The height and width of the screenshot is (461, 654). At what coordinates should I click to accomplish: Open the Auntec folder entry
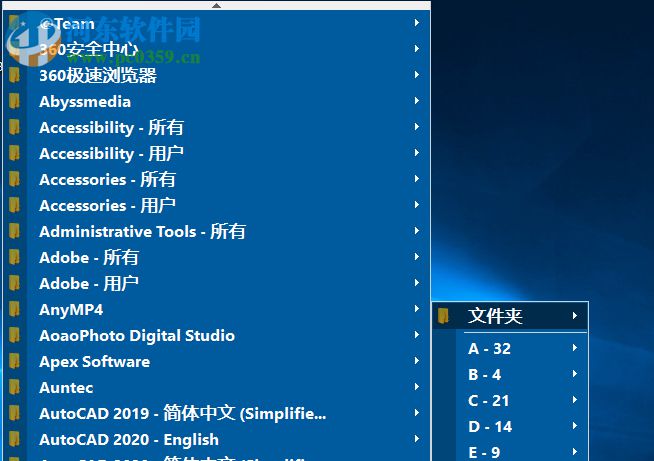point(217,387)
